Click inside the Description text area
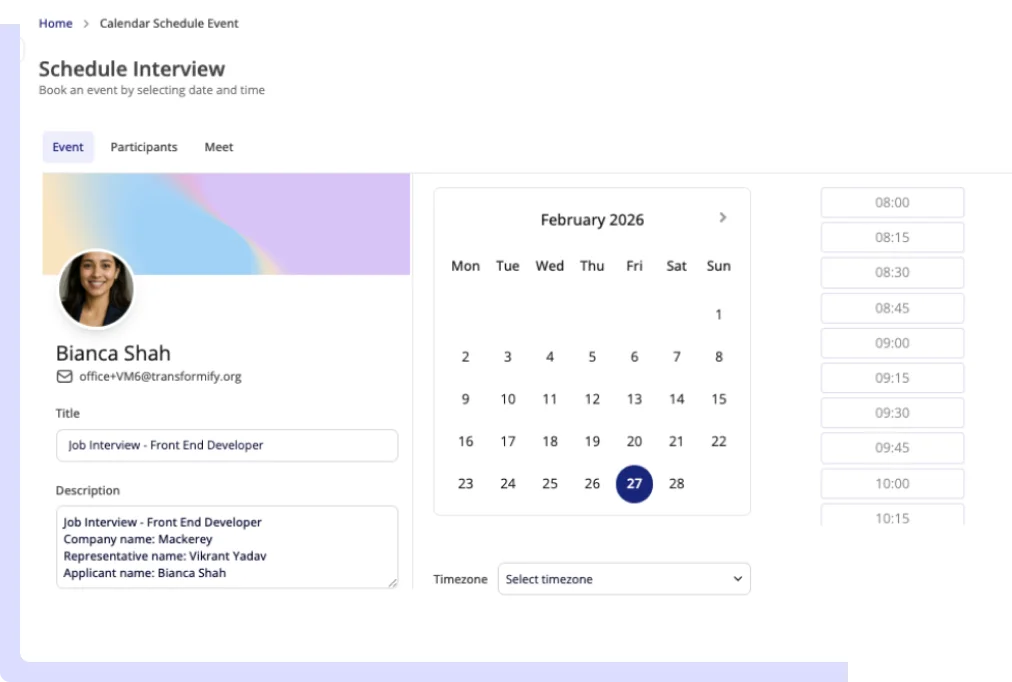 [226, 546]
